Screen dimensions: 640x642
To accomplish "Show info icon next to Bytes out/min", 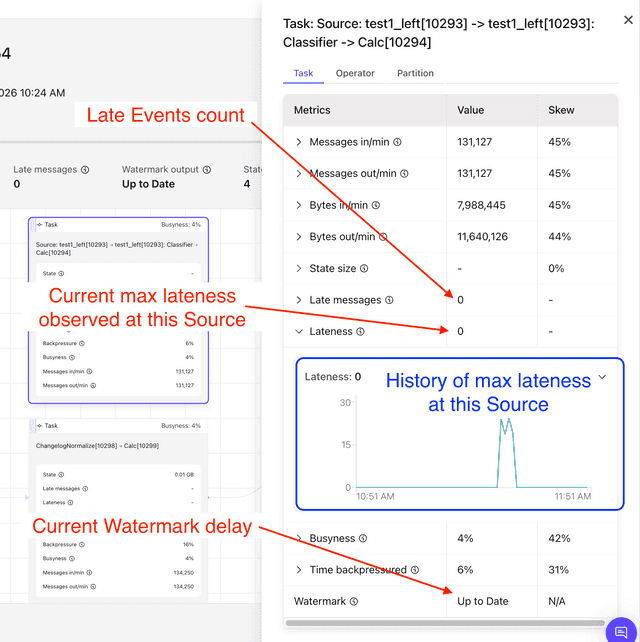I will click(383, 237).
